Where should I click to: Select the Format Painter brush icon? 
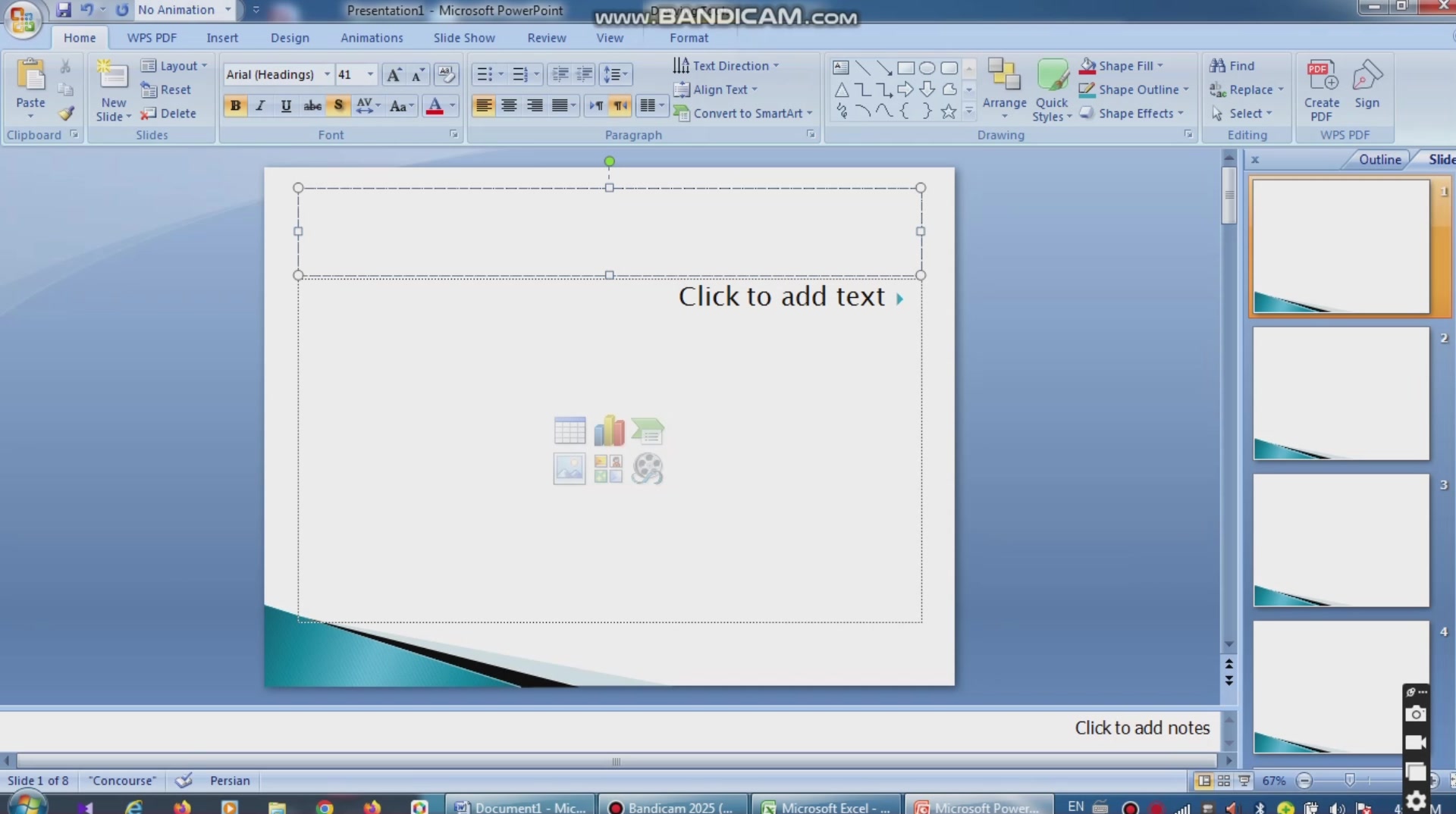click(x=67, y=114)
